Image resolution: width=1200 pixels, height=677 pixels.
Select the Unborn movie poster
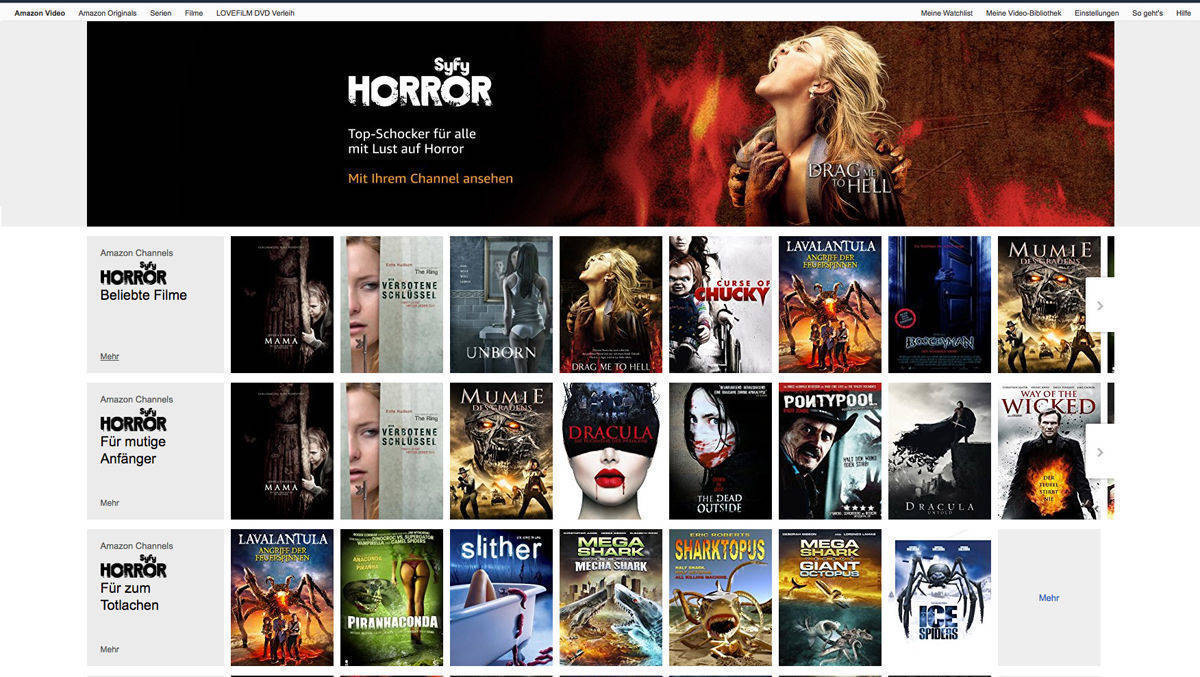tap(501, 304)
